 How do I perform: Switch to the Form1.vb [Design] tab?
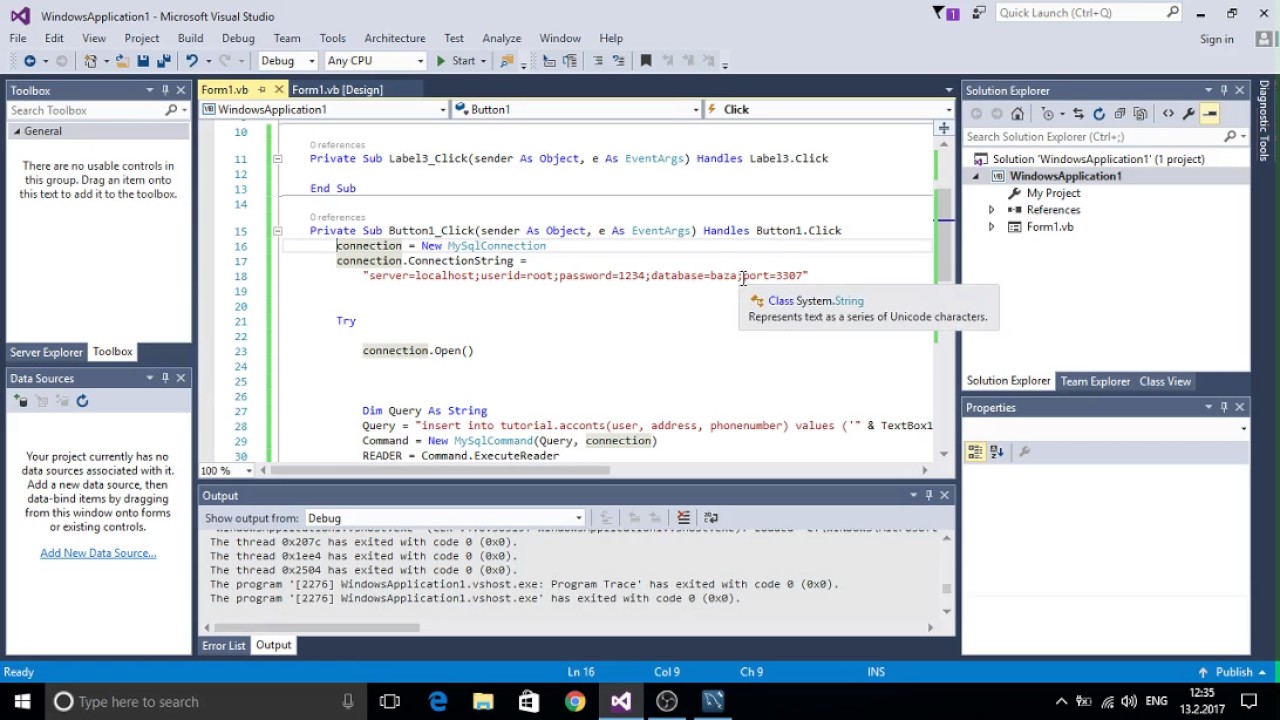(337, 90)
